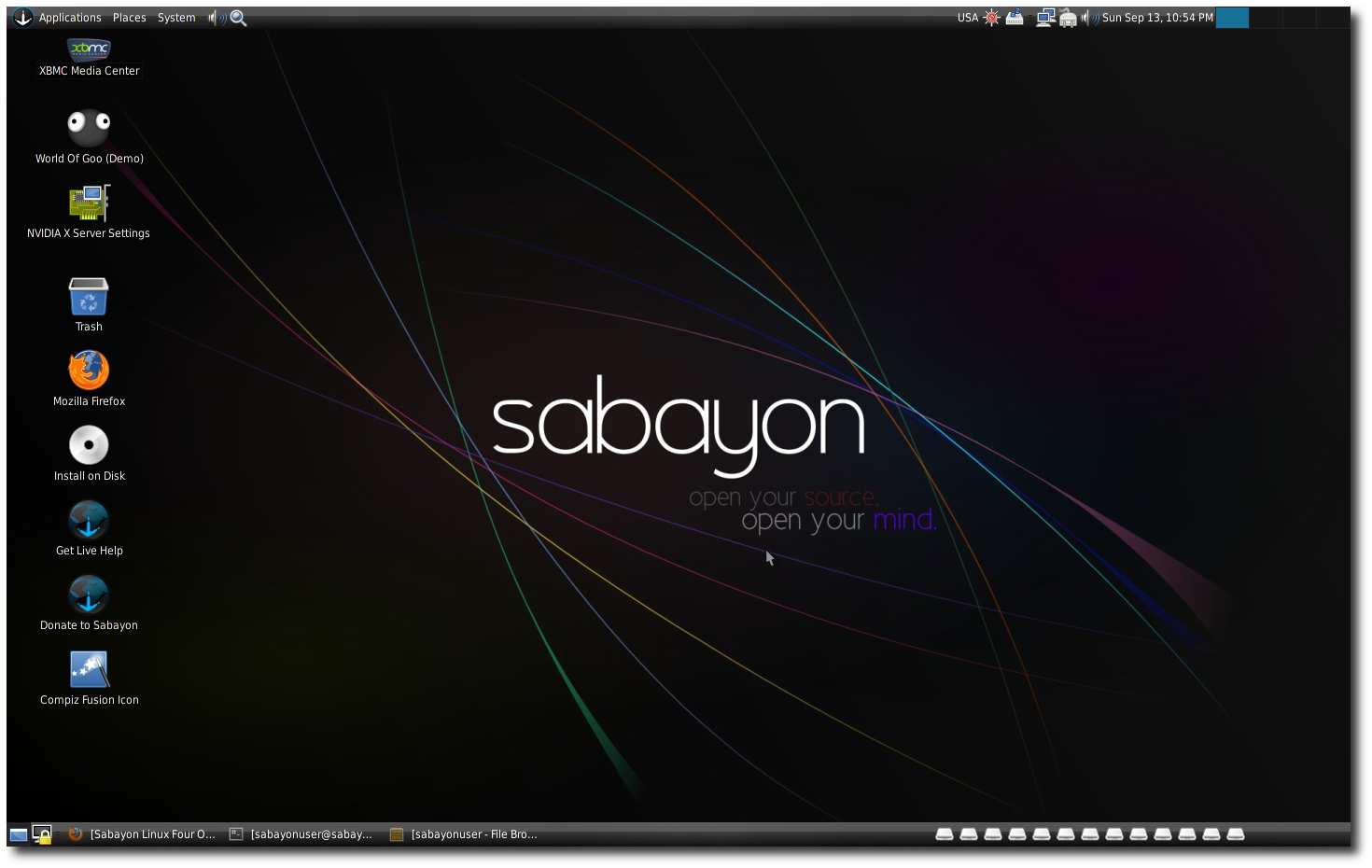Launch World Of Goo (Demo) icon
The height and width of the screenshot is (868, 1372).
point(89,136)
